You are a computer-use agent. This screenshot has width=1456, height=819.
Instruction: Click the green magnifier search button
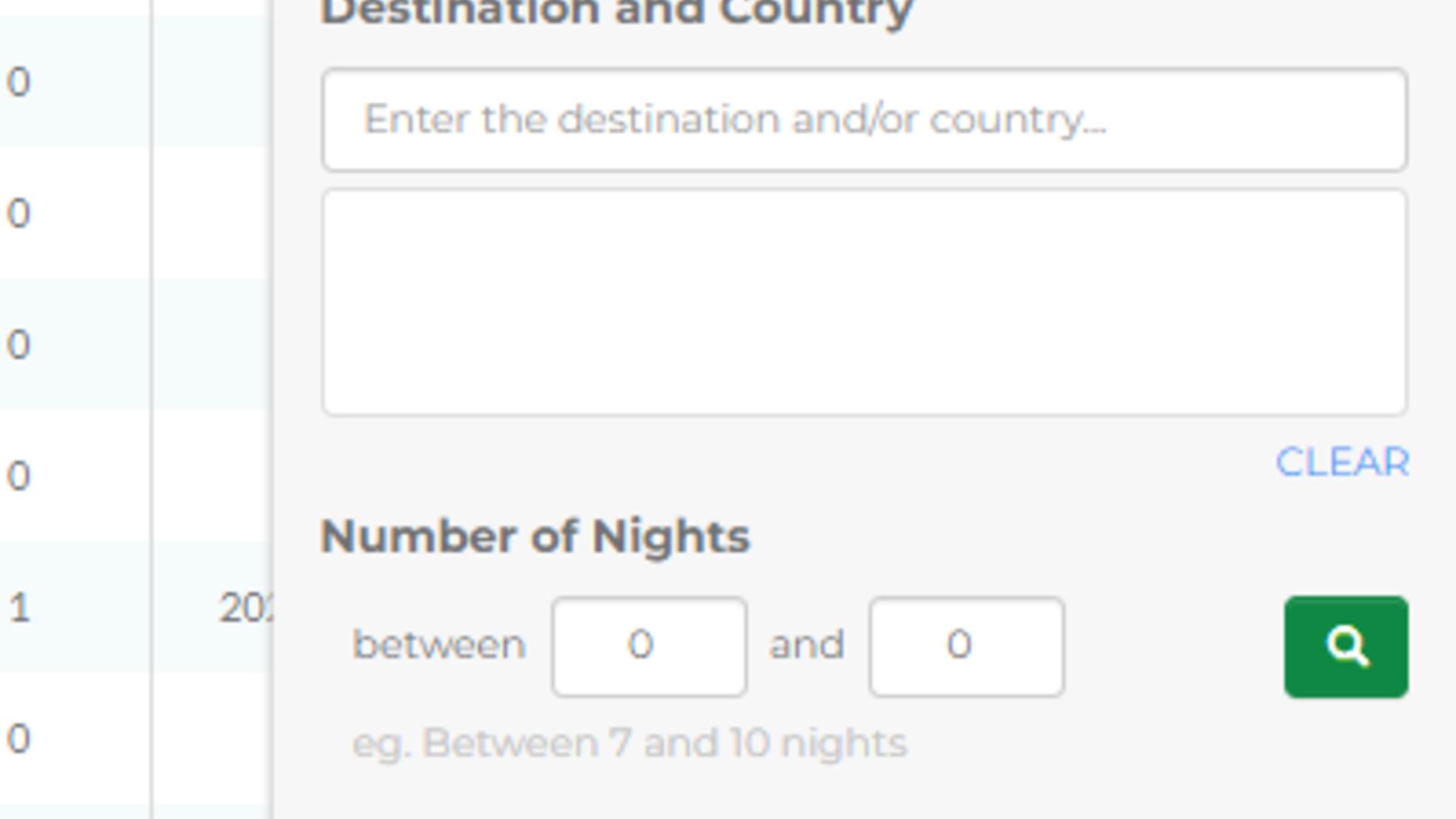coord(1346,647)
